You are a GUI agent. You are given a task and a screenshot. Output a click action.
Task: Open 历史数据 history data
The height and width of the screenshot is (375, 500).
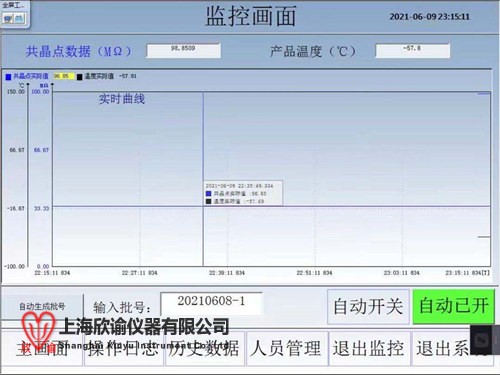[205, 349]
